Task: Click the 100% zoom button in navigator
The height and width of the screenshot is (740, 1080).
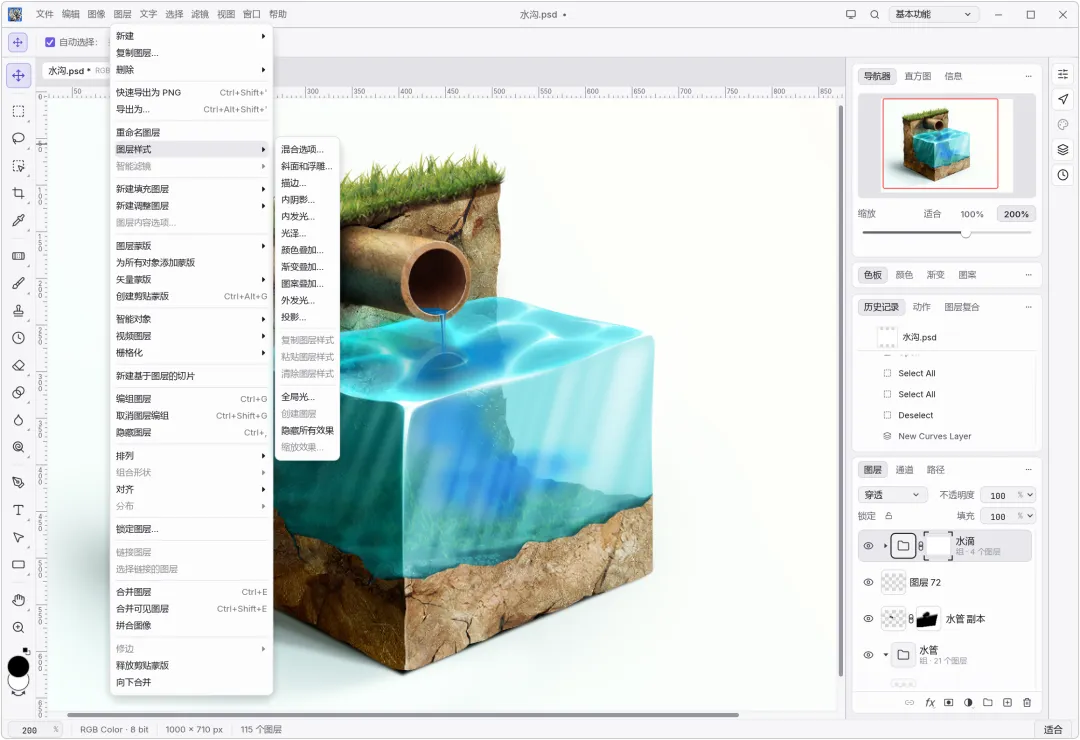Action: [x=971, y=214]
